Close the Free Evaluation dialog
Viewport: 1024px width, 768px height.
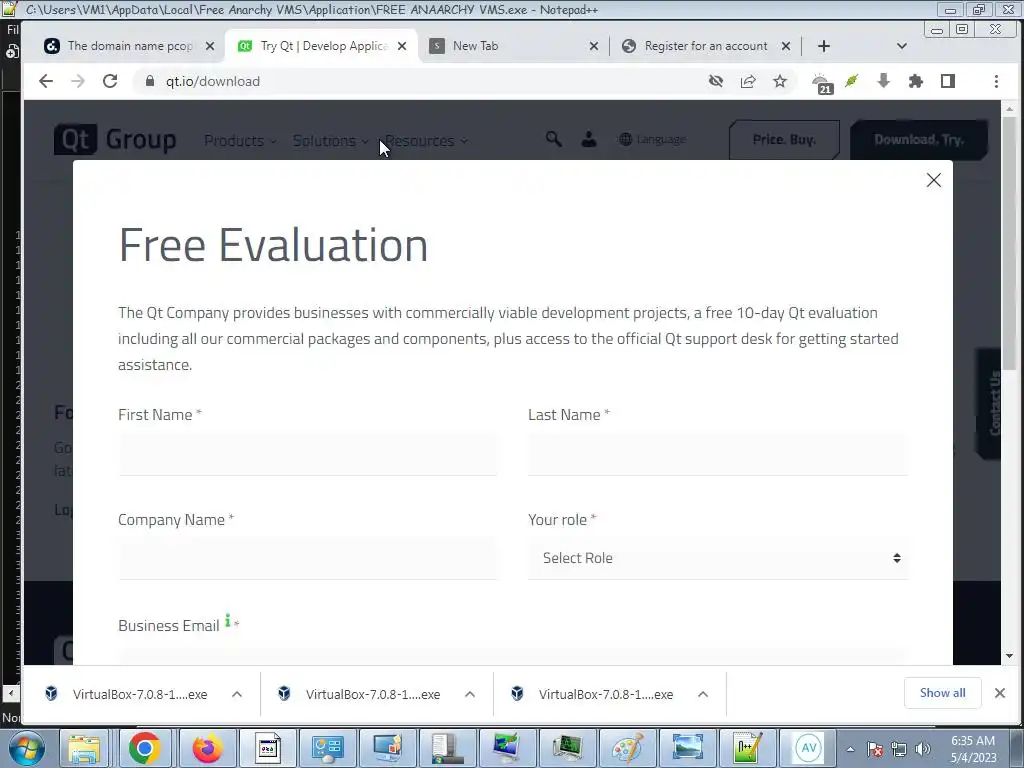coord(933,180)
